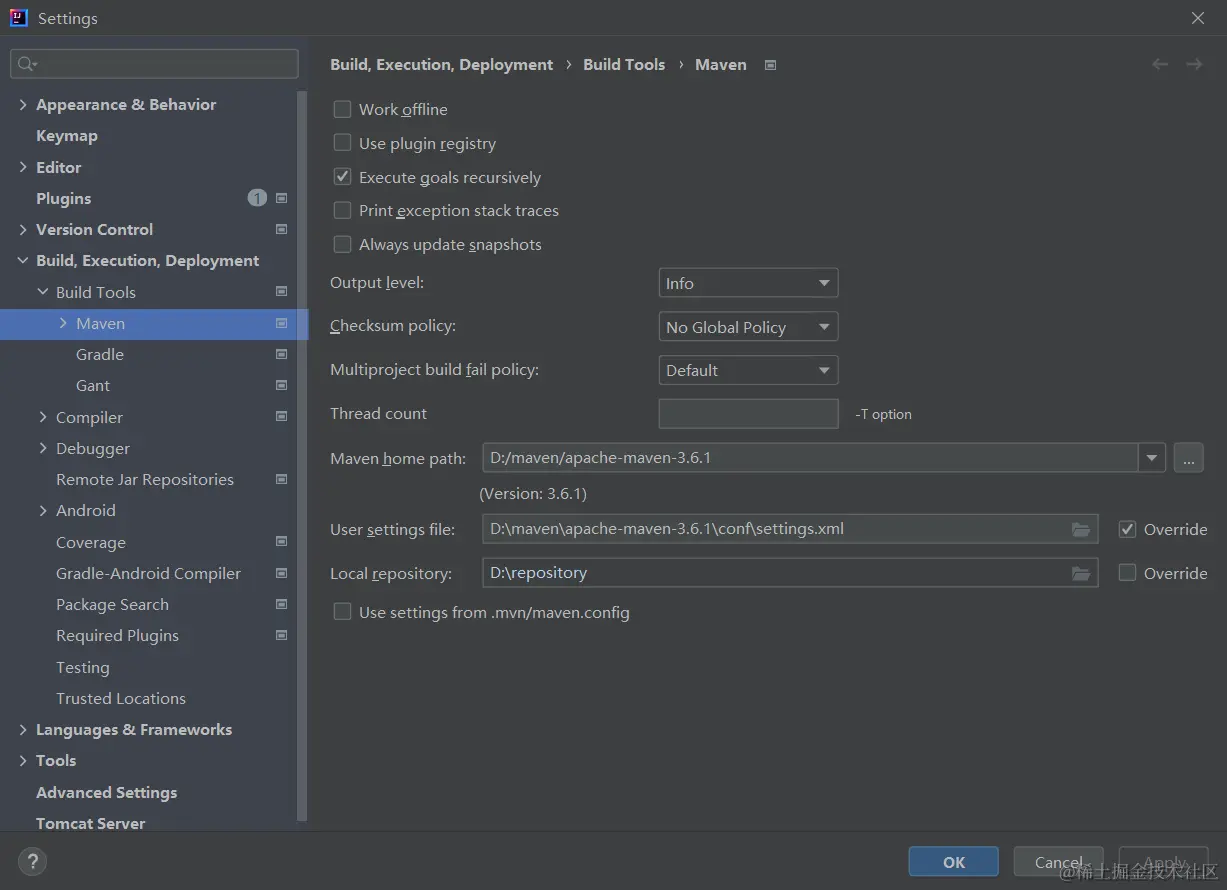This screenshot has height=890, width=1227.
Task: Expand the Appearance & Behavior section
Action: click(x=23, y=104)
